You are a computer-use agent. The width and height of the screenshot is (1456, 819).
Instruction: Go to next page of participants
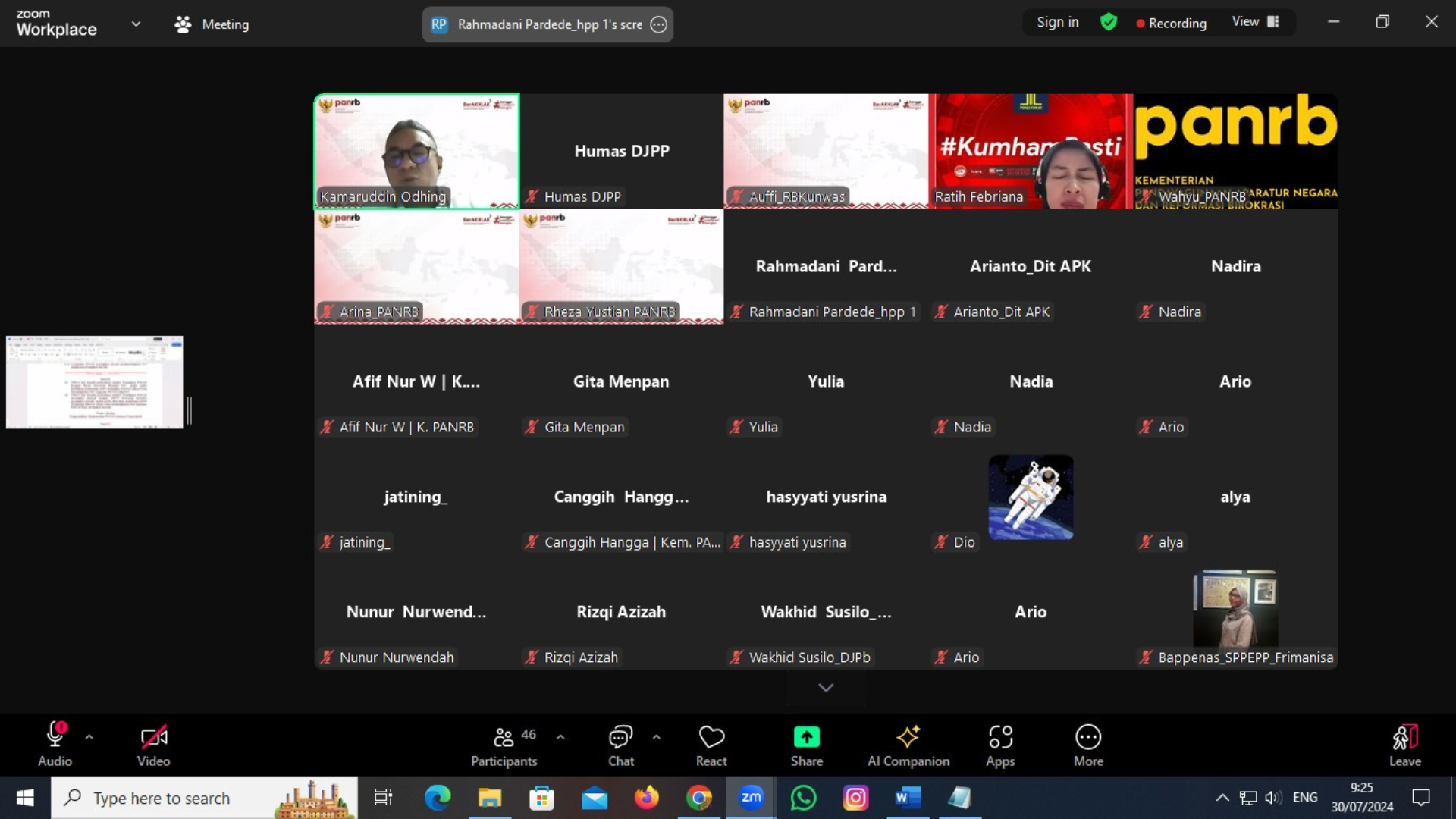[826, 687]
